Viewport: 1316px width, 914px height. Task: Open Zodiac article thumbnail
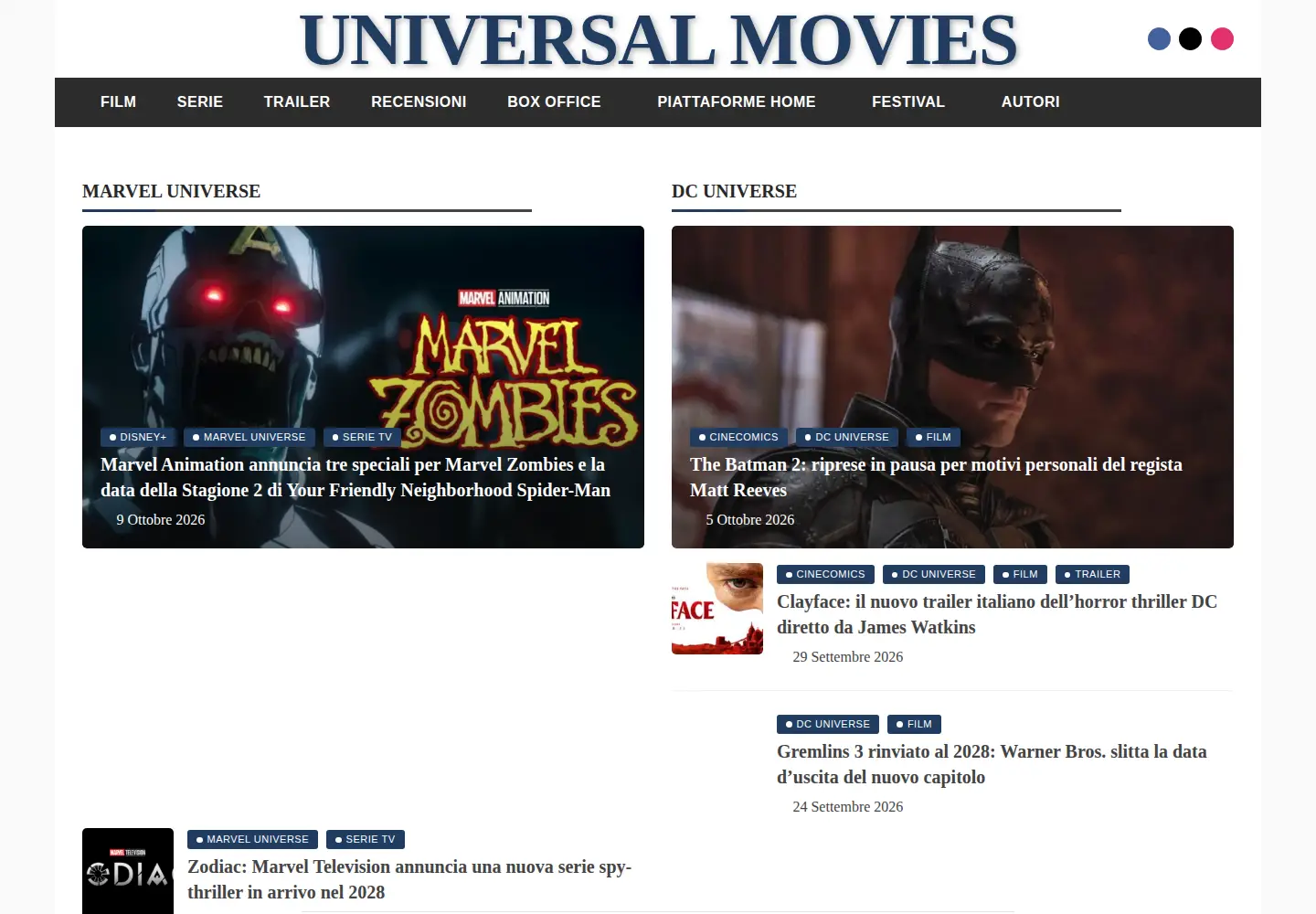[x=128, y=871]
